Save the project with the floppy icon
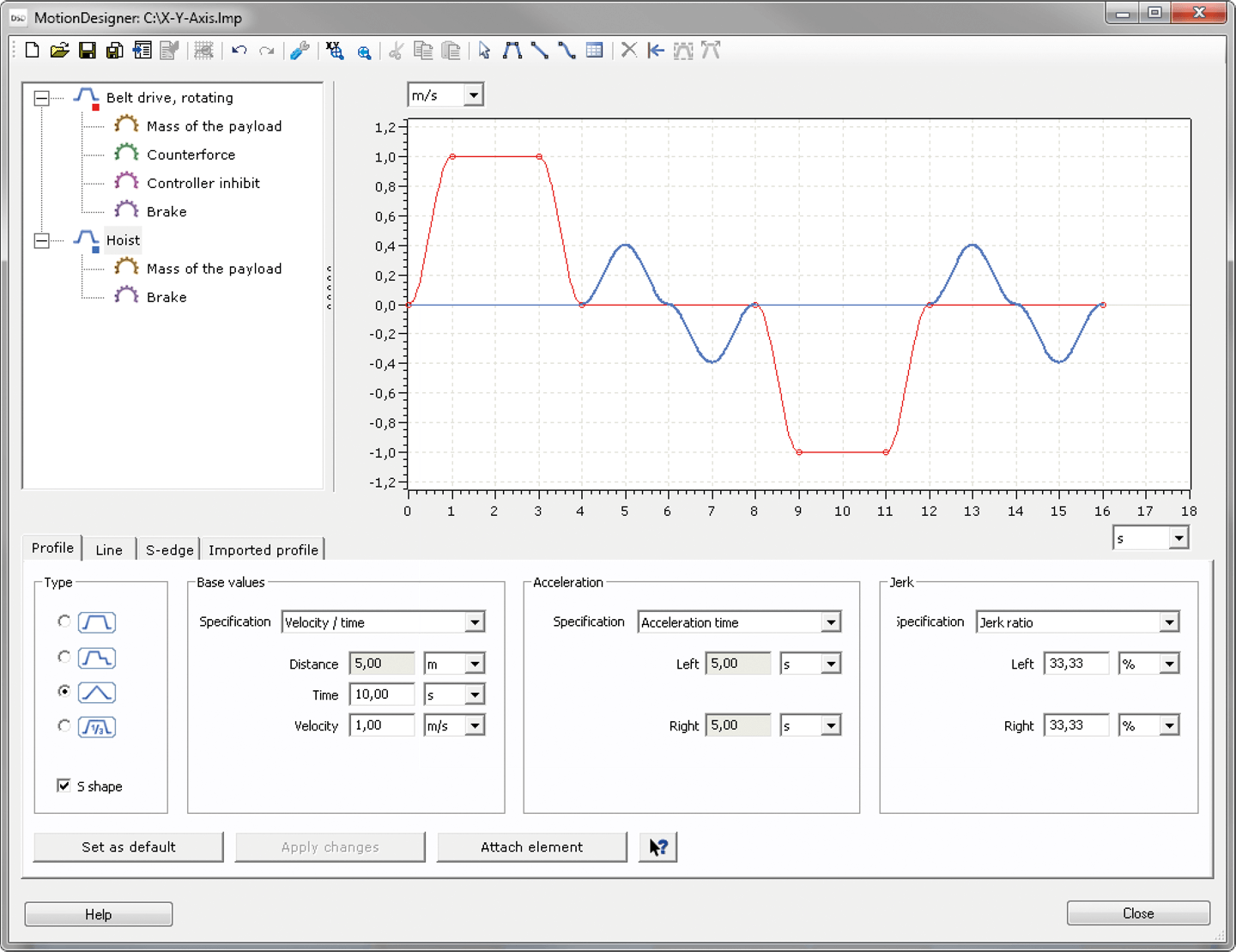1236x952 pixels. pyautogui.click(x=87, y=51)
